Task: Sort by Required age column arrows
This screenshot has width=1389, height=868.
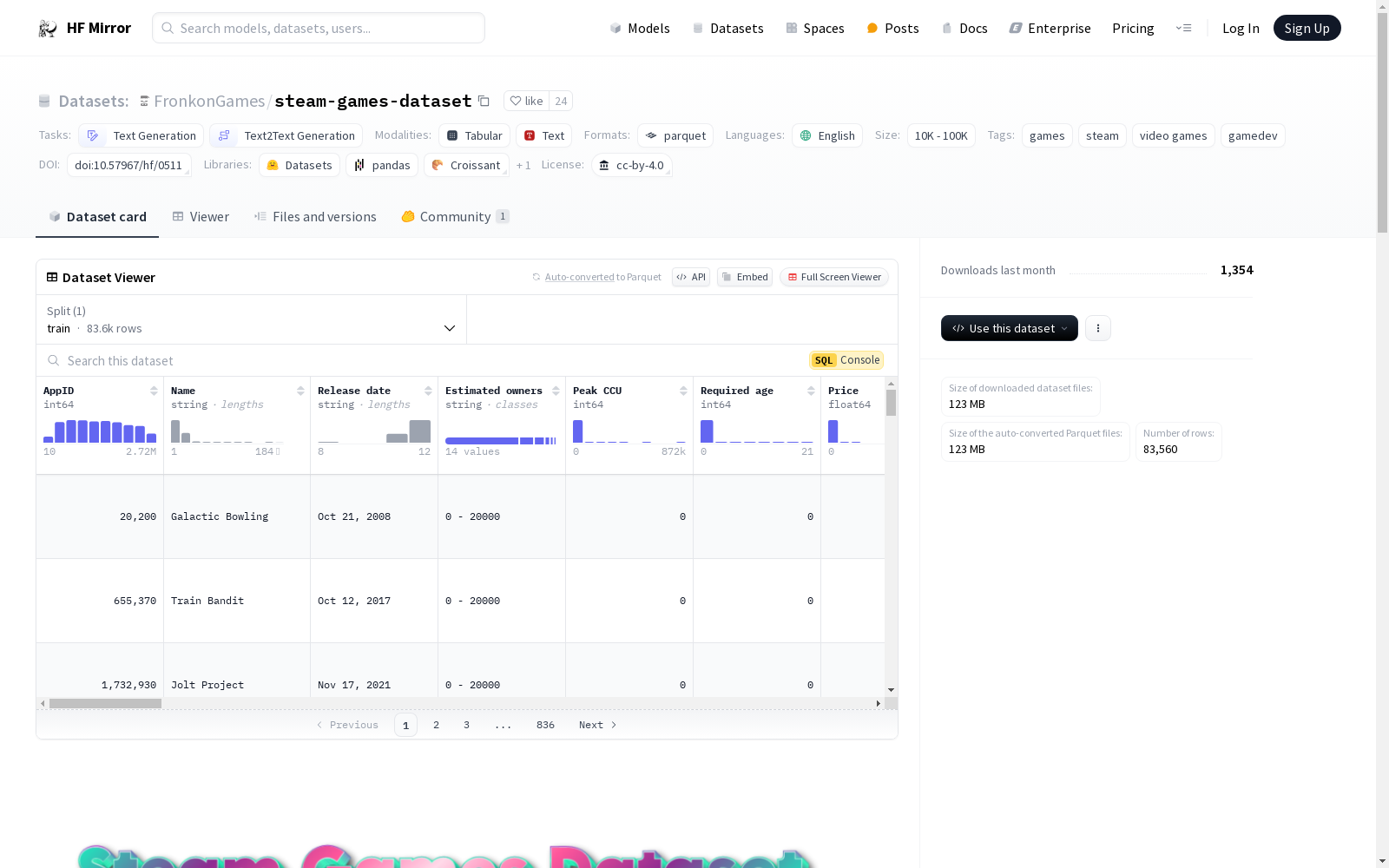Action: [811, 391]
